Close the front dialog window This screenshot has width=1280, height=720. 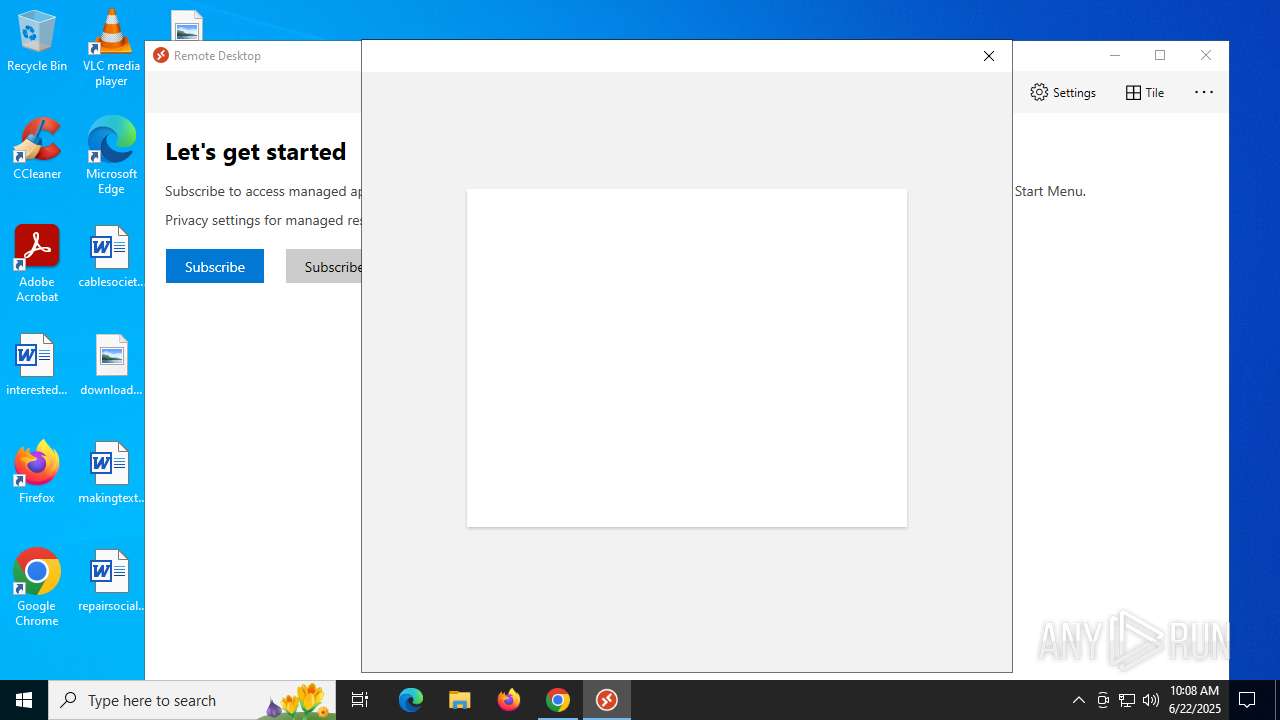989,56
